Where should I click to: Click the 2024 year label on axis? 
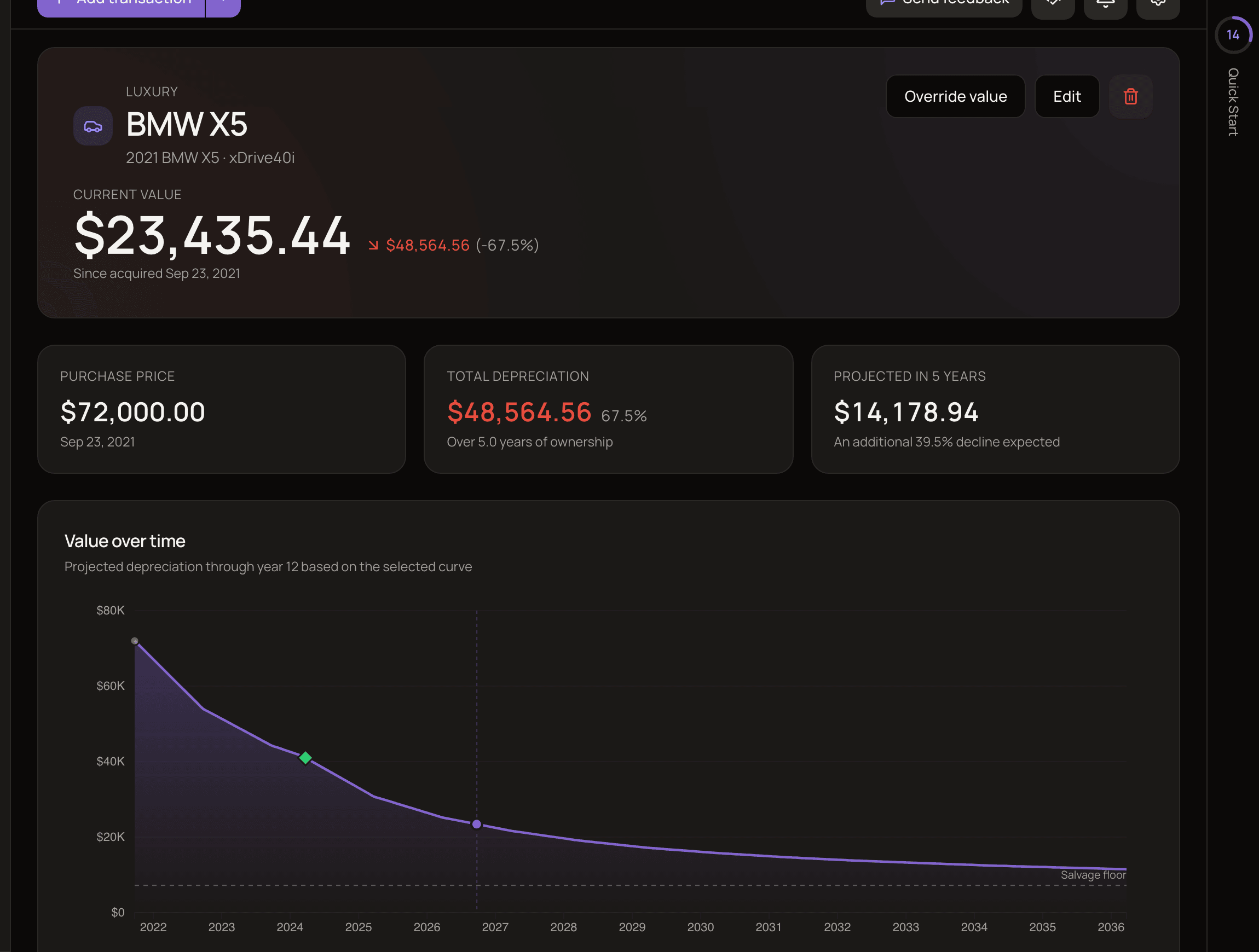click(290, 927)
